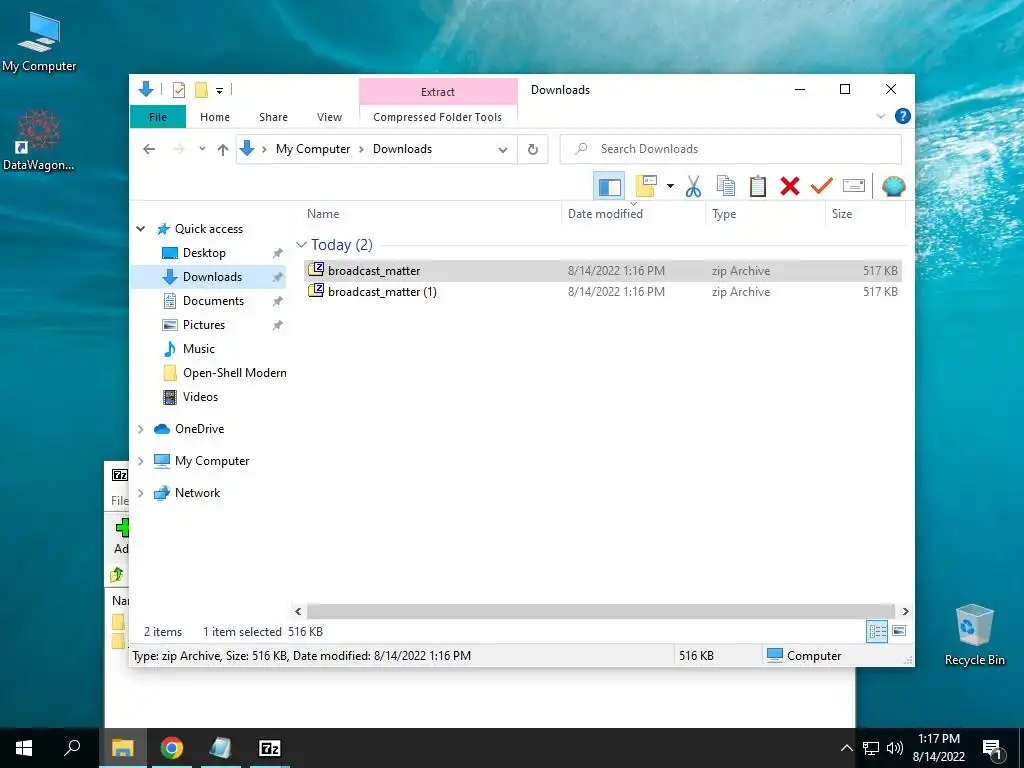Open Google Chrome from the taskbar
The height and width of the screenshot is (768, 1024).
[171, 748]
